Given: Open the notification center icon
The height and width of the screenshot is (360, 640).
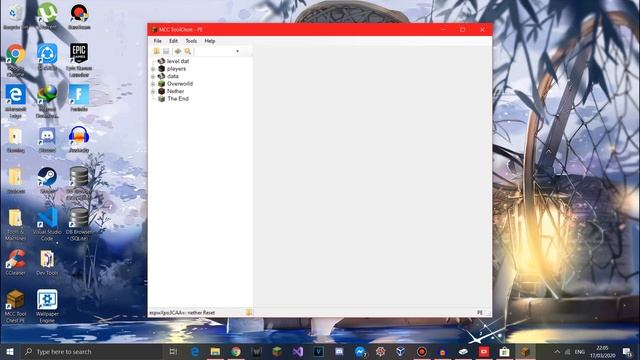Looking at the screenshot, I should [627, 351].
